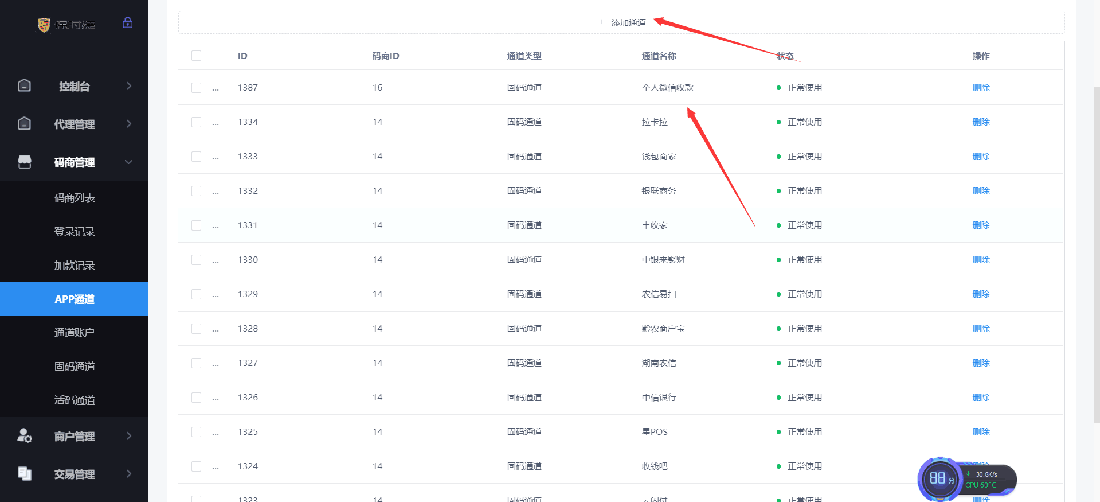
Task: Click the add channel button above table
Action: (x=621, y=22)
